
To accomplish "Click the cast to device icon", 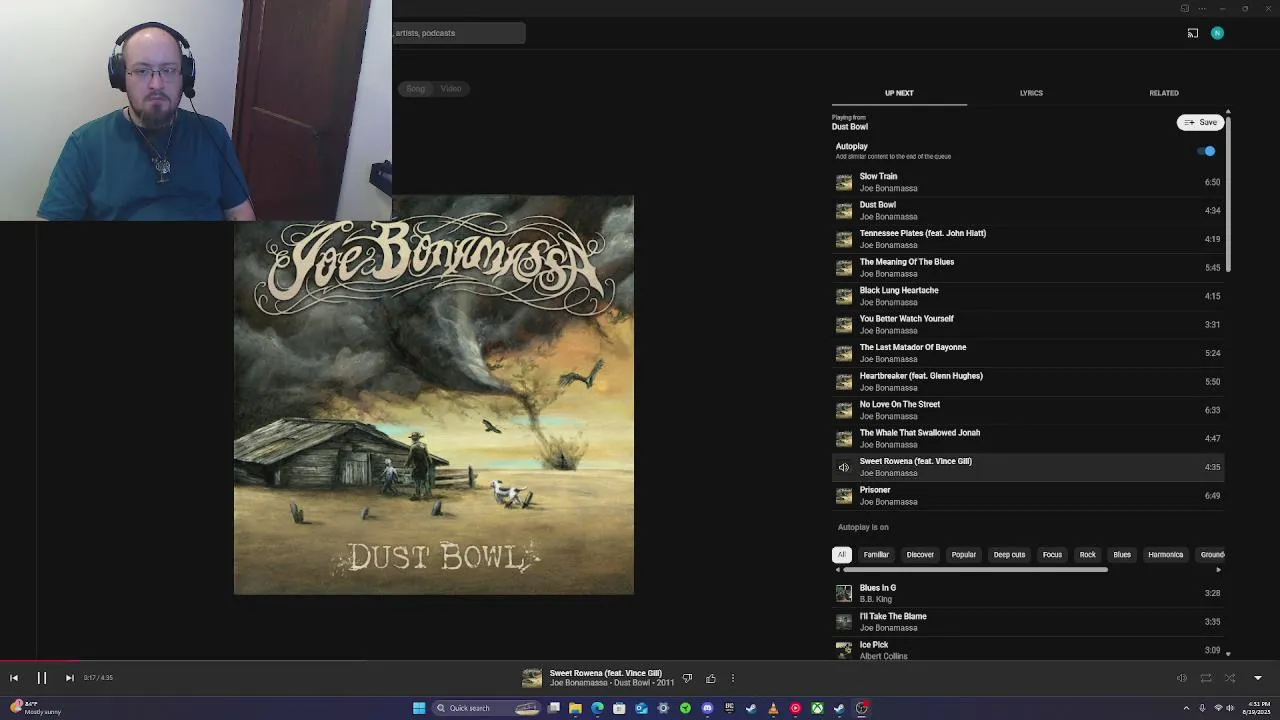I will (x=1193, y=33).
